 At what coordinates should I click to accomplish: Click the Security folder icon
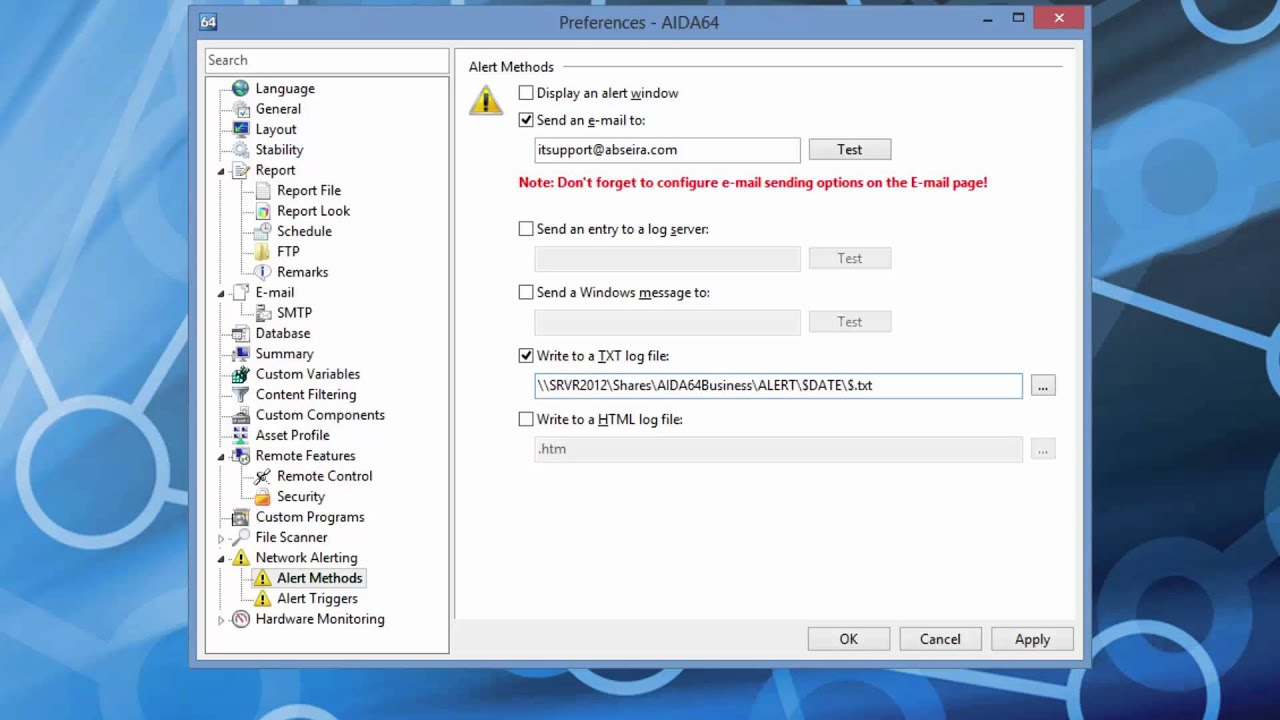tap(262, 496)
